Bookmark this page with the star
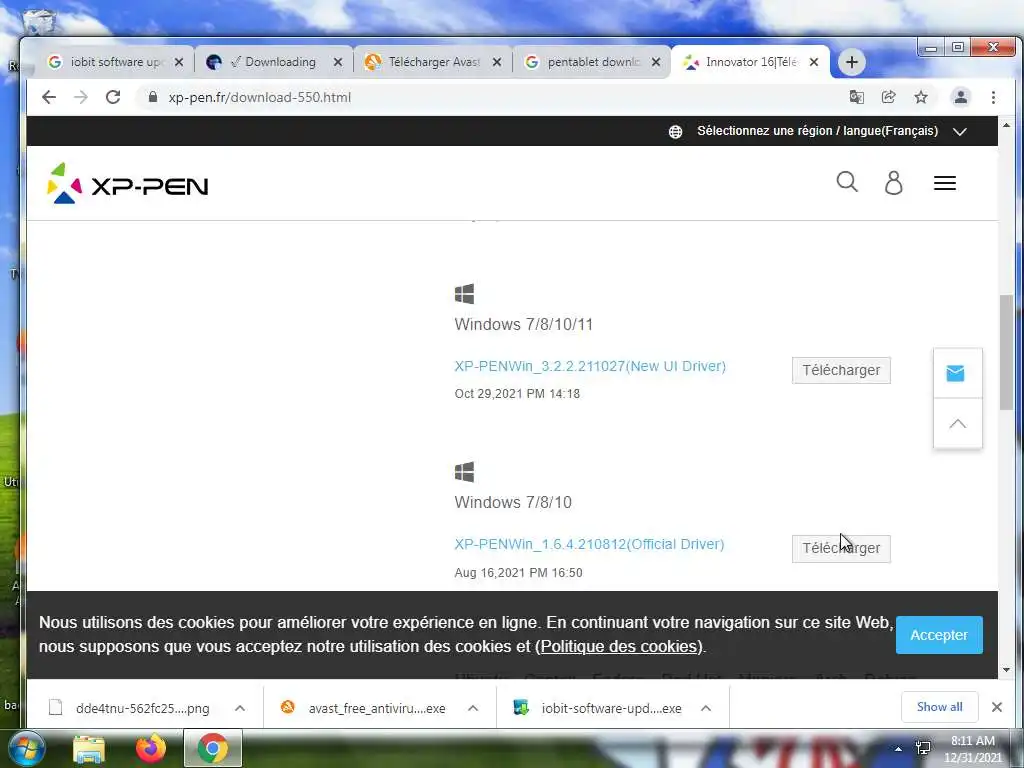Viewport: 1024px width, 768px height. [x=921, y=97]
